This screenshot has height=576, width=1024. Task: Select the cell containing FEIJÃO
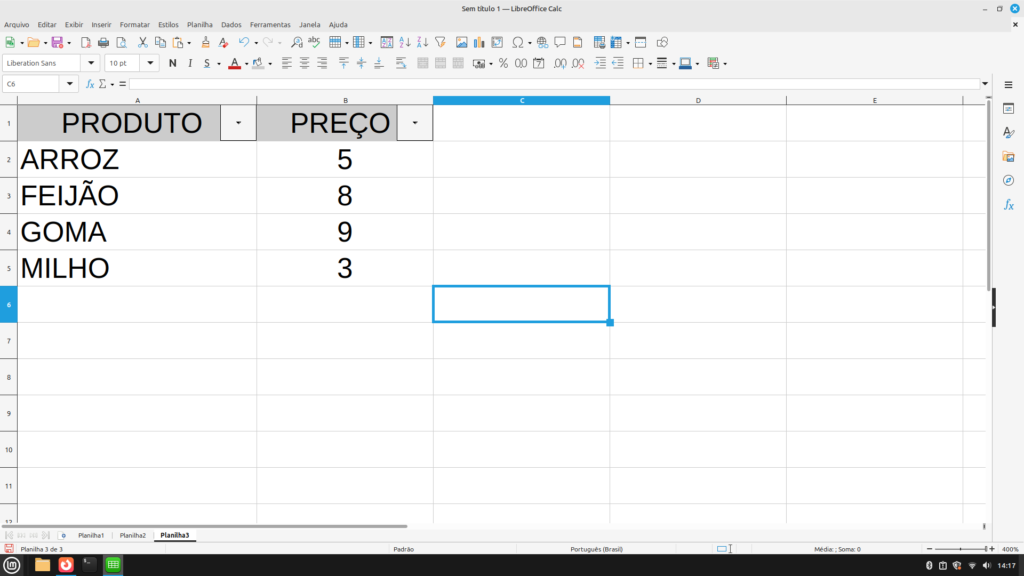coord(136,195)
